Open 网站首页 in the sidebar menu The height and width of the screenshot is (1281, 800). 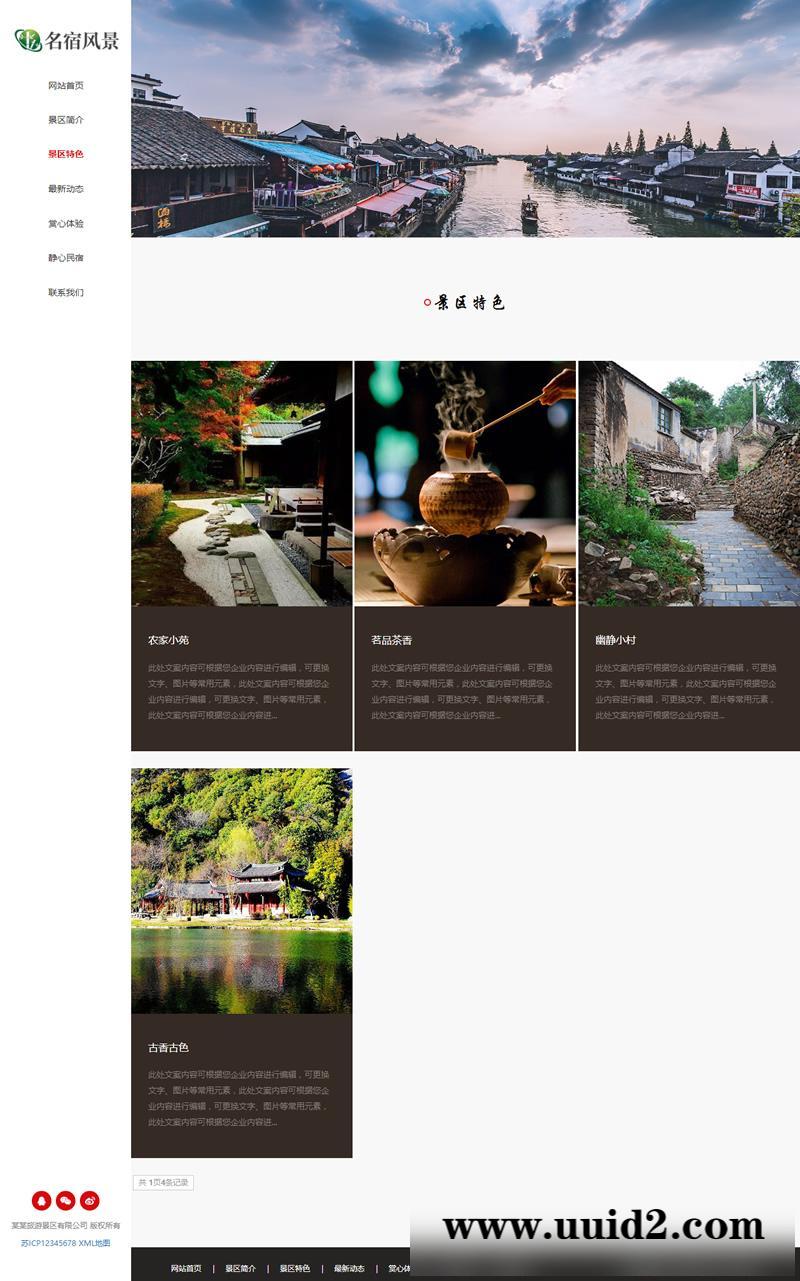[66, 86]
